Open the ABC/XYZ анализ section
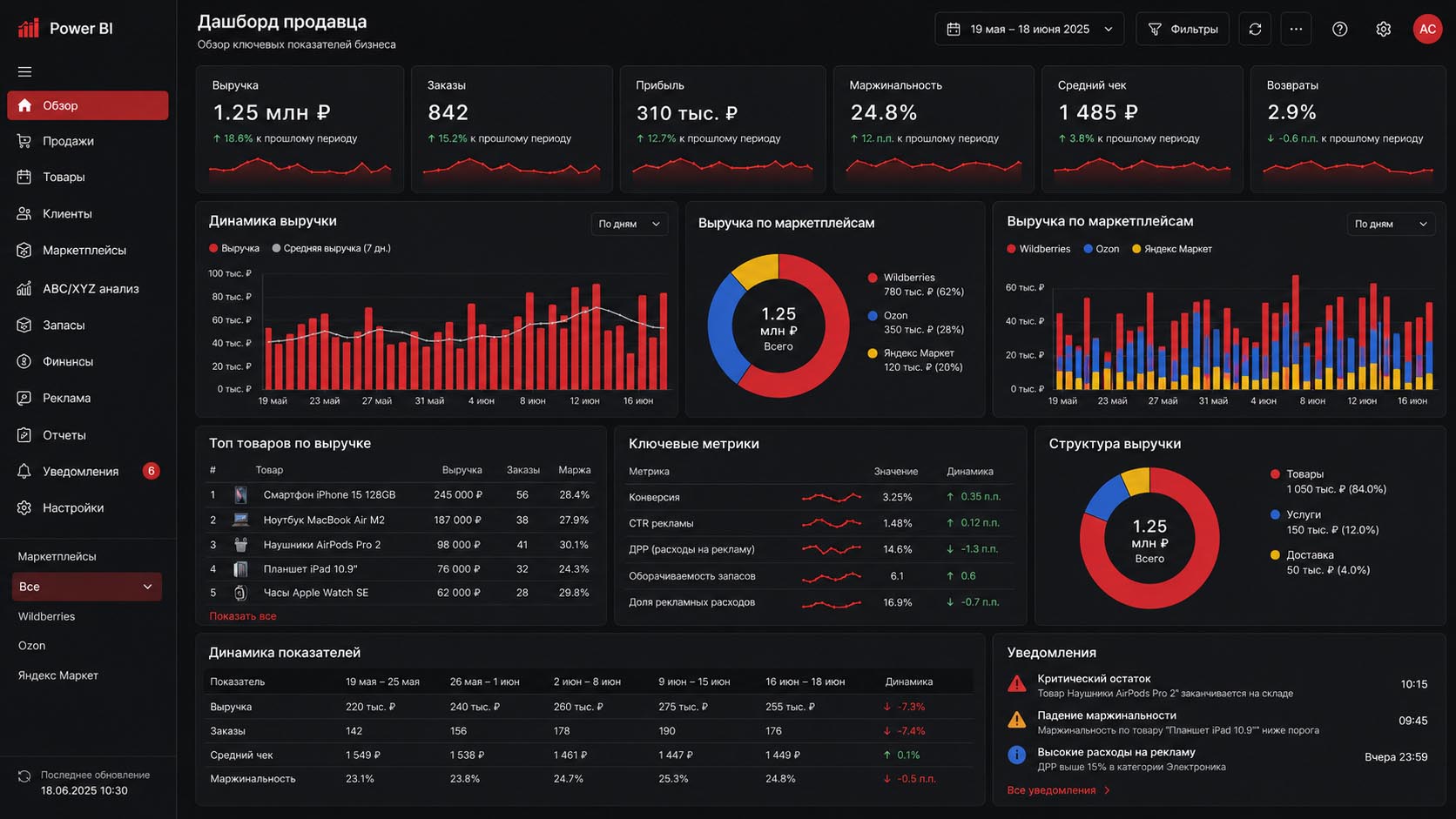Screen dimensions: 1456x819 [x=87, y=288]
